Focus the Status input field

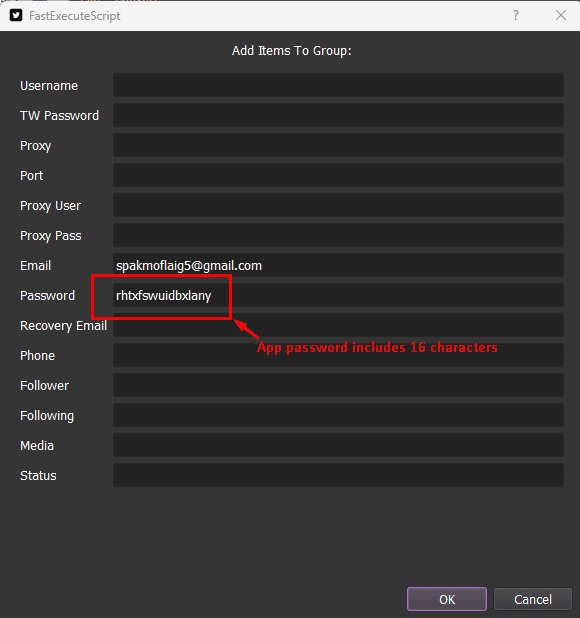(338, 475)
